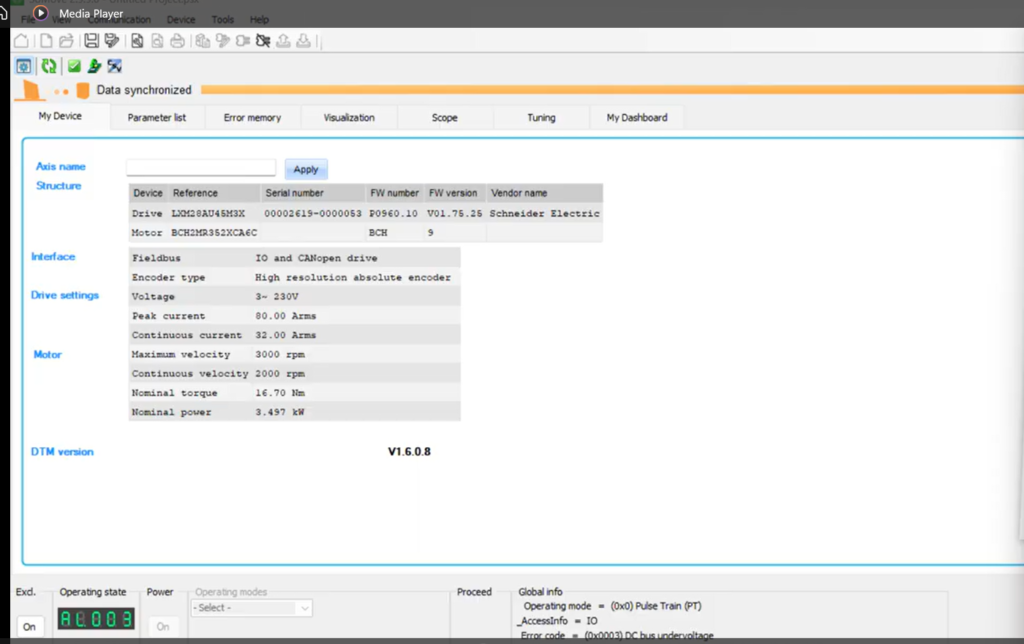
Task: Switch to the Parameter list tab
Action: click(157, 118)
